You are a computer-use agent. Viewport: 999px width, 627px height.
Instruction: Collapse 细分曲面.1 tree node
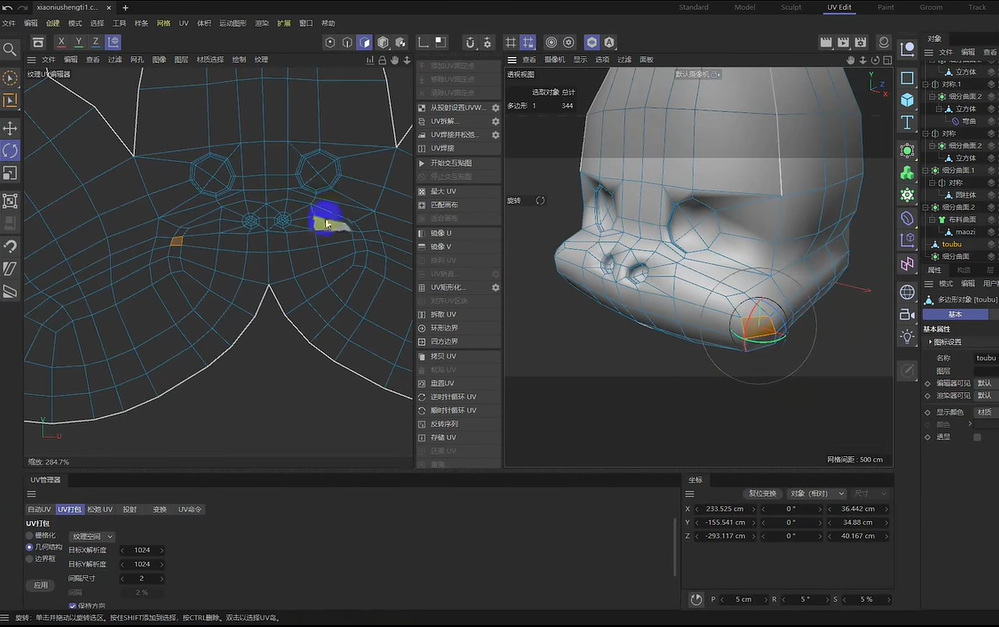tap(926, 170)
